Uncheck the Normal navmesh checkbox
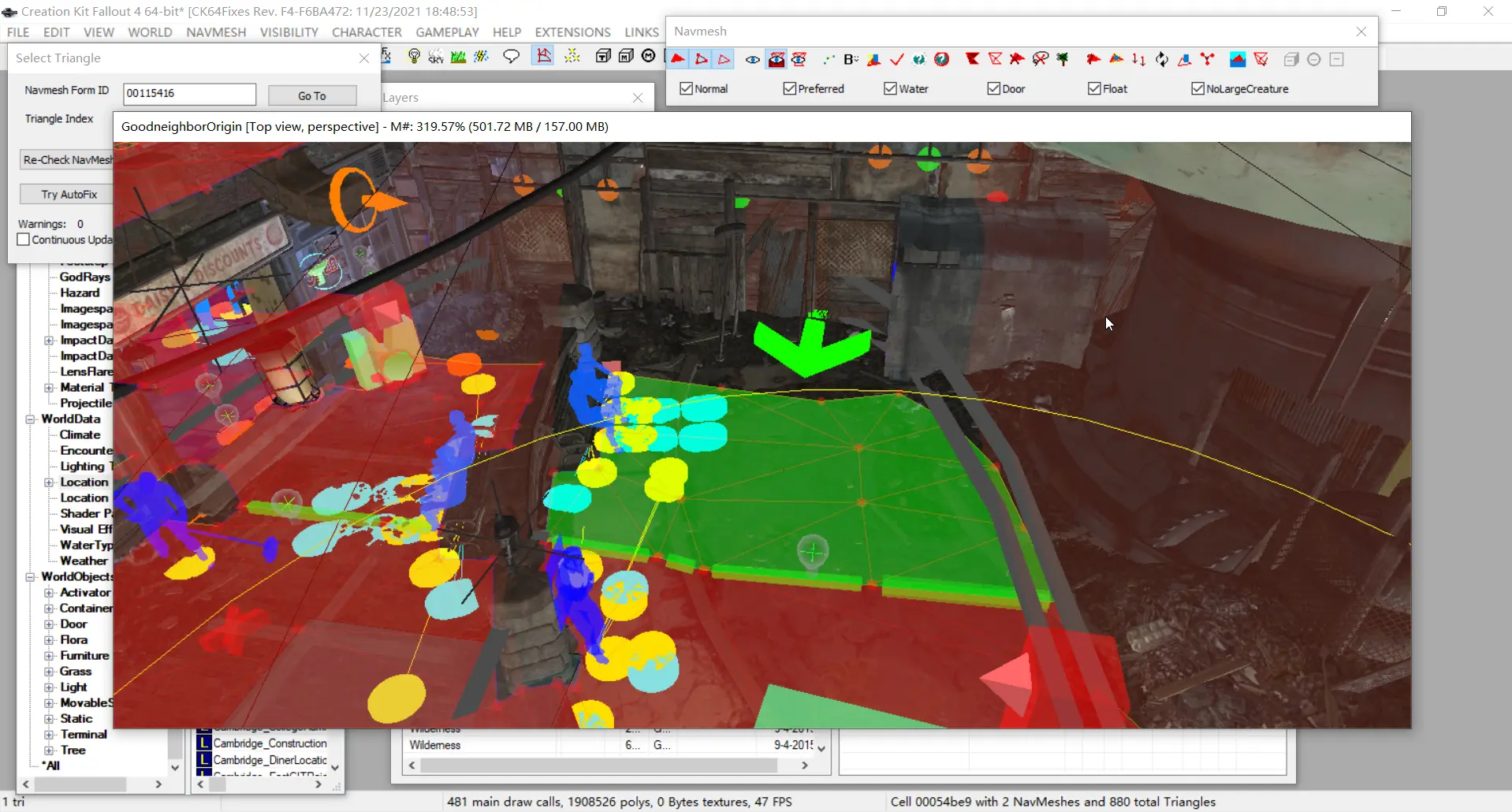 686,88
